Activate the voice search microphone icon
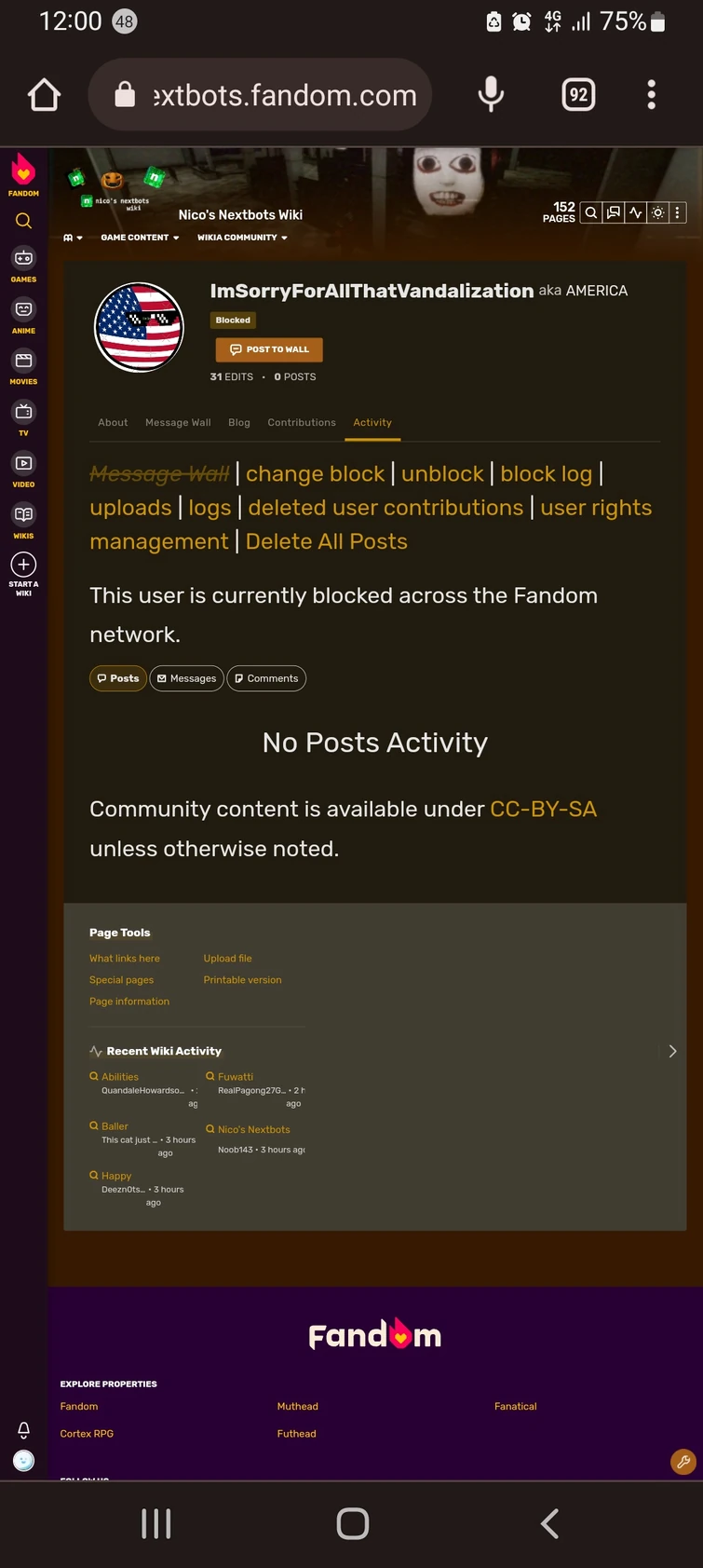Screen dimensions: 703x1568 [x=490, y=94]
